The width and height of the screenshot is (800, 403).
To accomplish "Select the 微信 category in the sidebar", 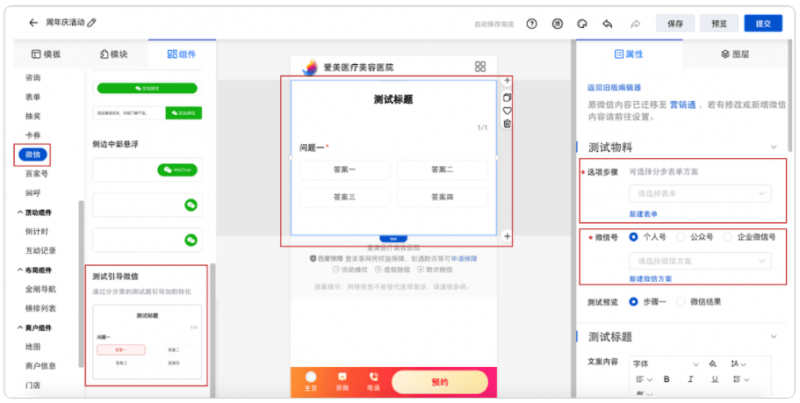I will pyautogui.click(x=33, y=155).
